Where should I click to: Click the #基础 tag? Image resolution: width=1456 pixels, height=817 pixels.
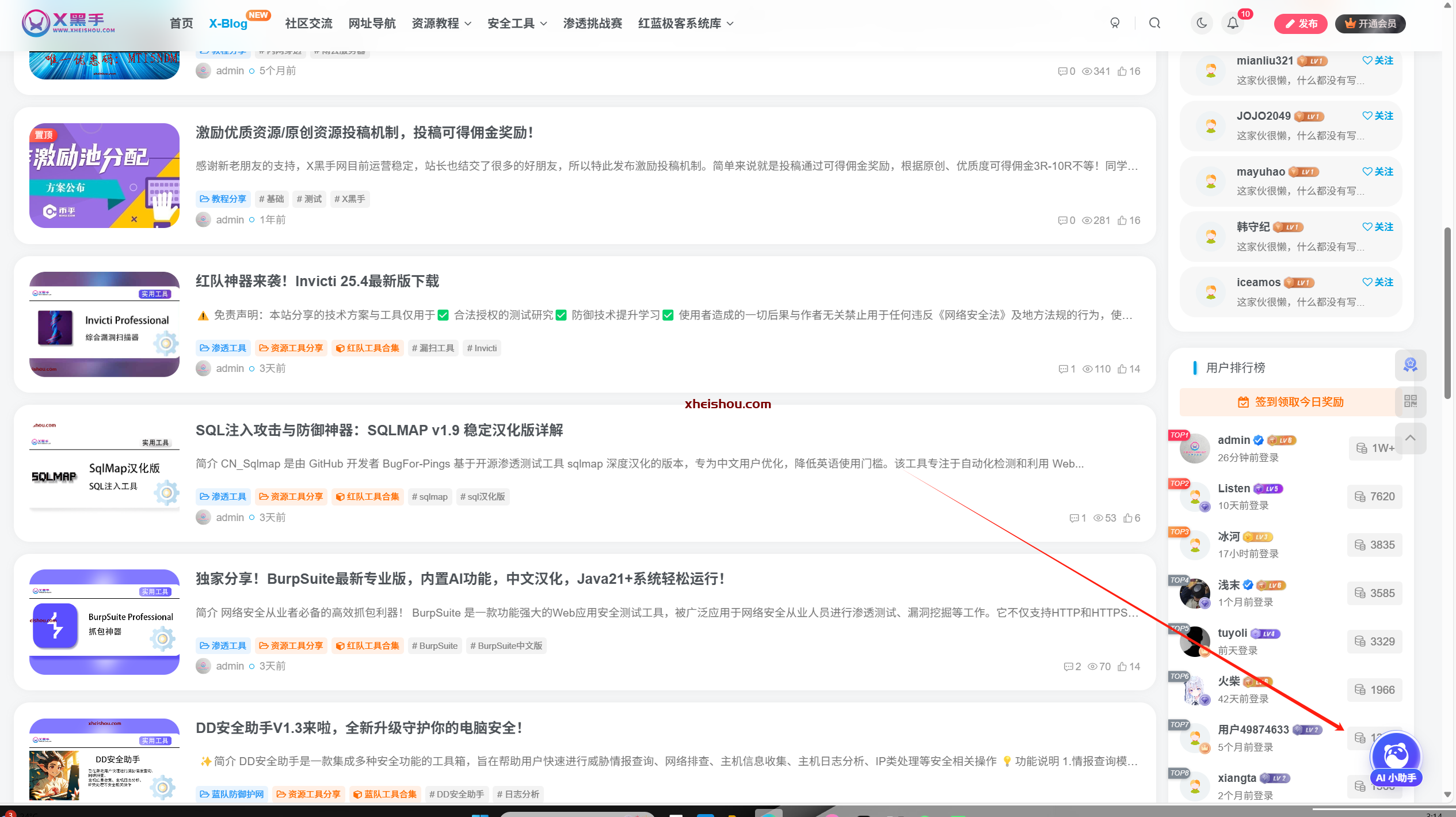[x=272, y=199]
